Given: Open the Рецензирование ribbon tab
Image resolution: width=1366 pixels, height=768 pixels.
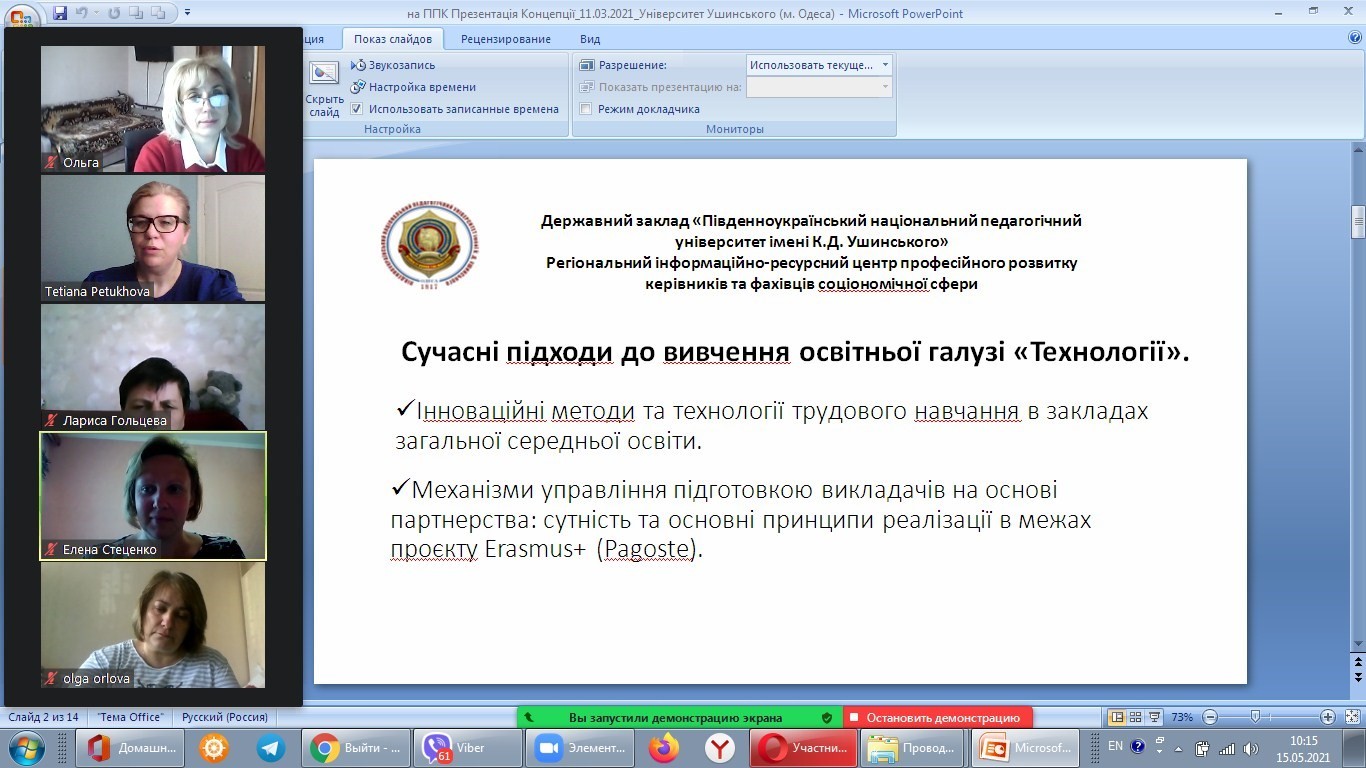Looking at the screenshot, I should (506, 39).
